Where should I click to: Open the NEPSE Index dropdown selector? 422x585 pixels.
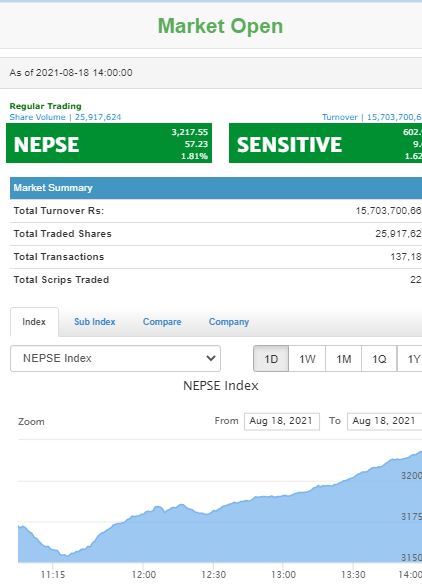(x=115, y=359)
